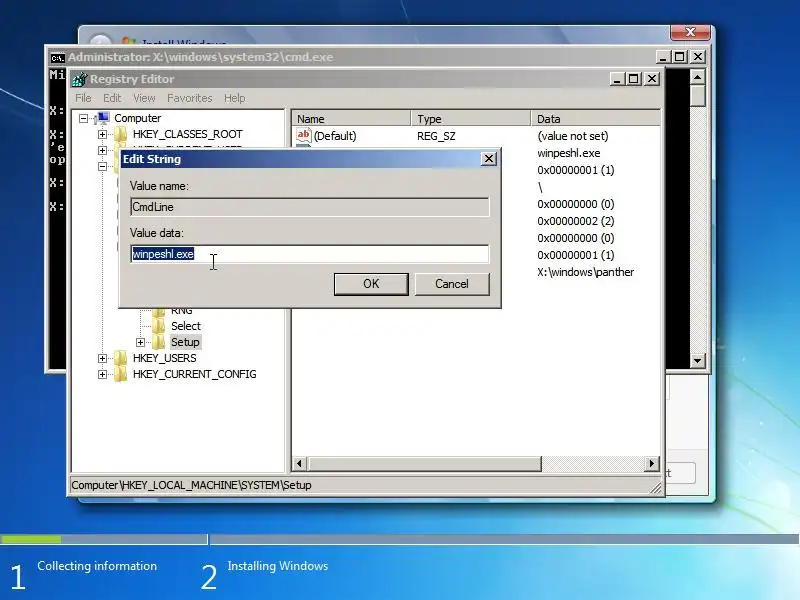800x600 pixels.
Task: Select HKEY_USERS folder icon
Action: (120, 358)
